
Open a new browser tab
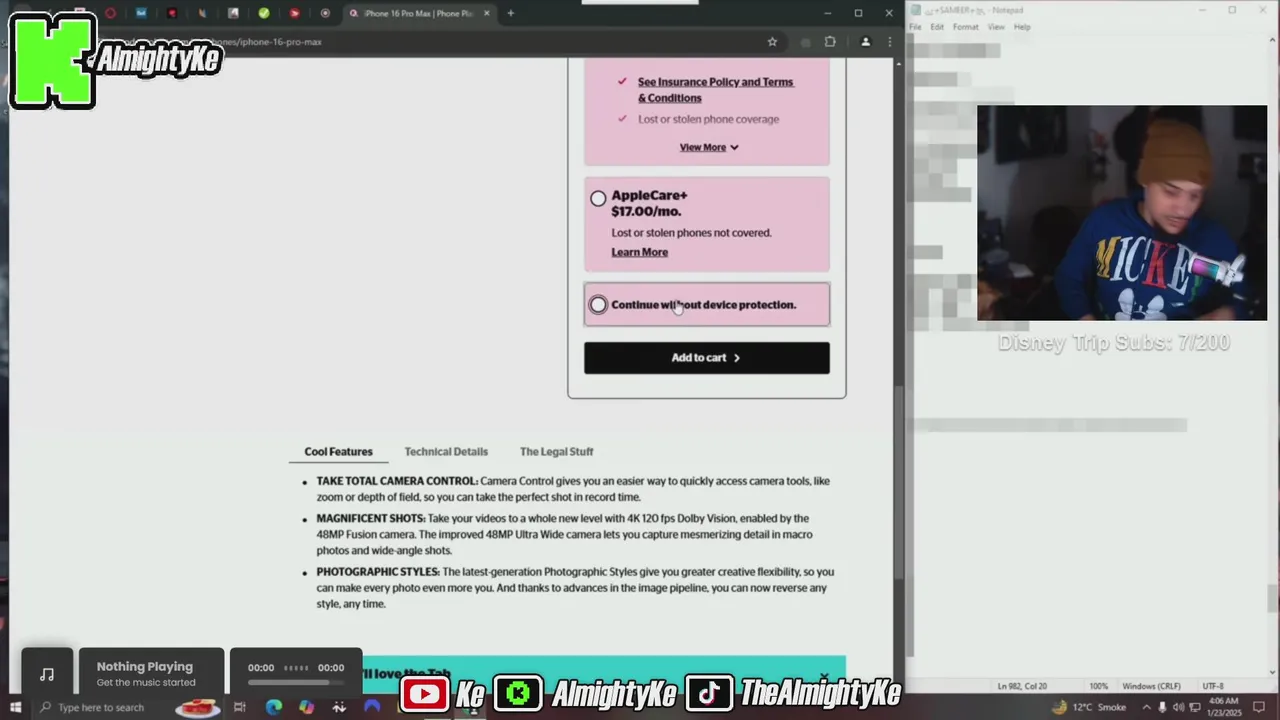[510, 13]
